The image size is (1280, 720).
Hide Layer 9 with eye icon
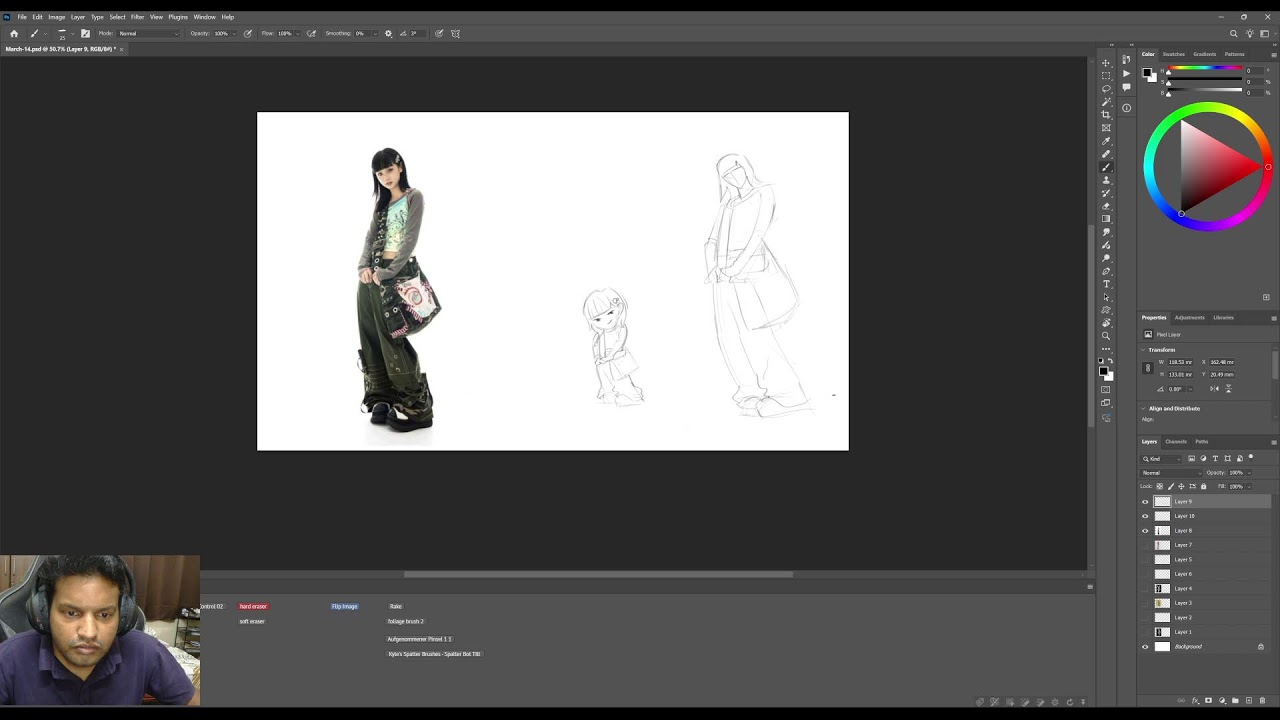pyautogui.click(x=1146, y=502)
